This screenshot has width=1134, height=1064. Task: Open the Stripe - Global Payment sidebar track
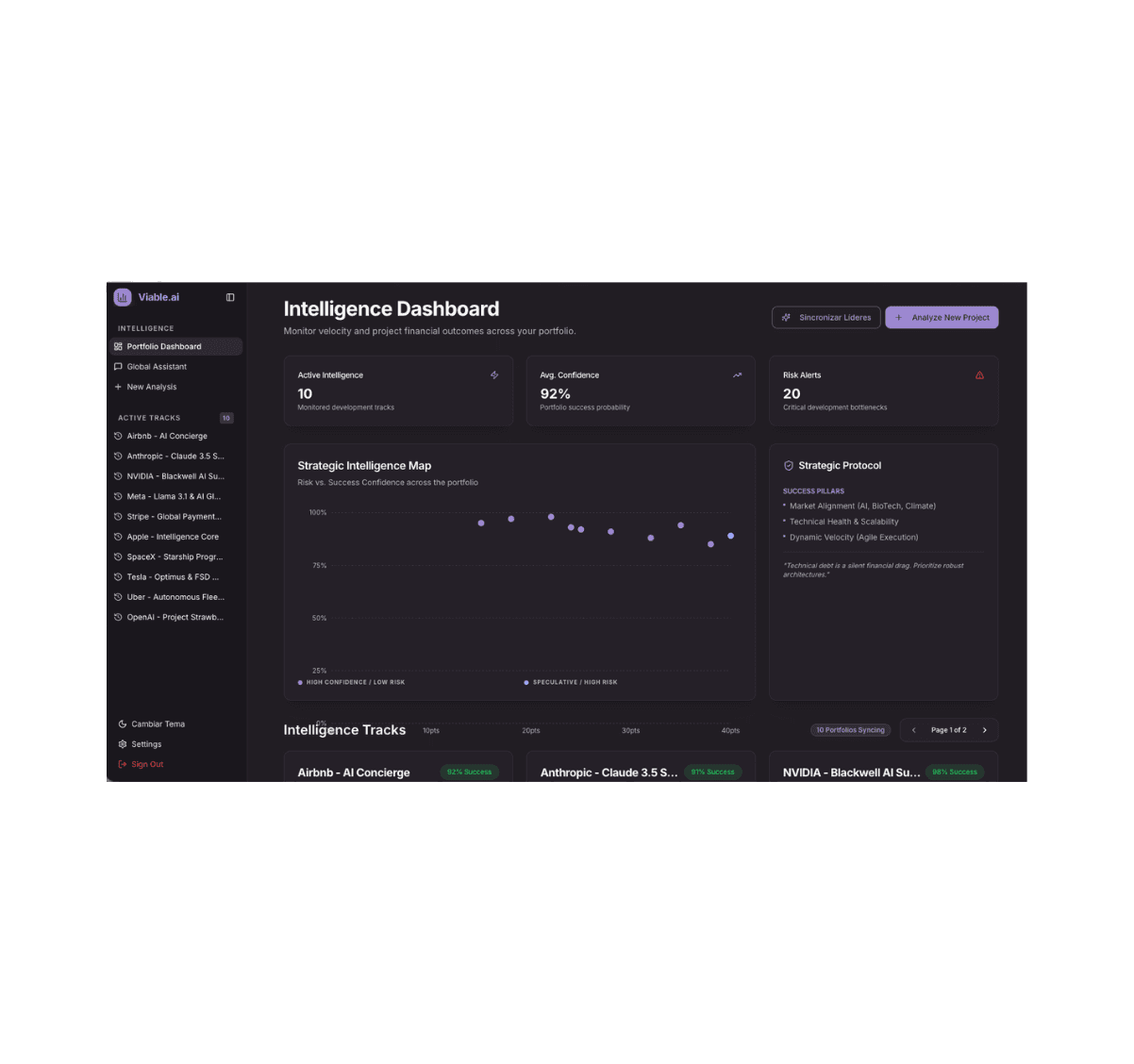pyautogui.click(x=175, y=517)
